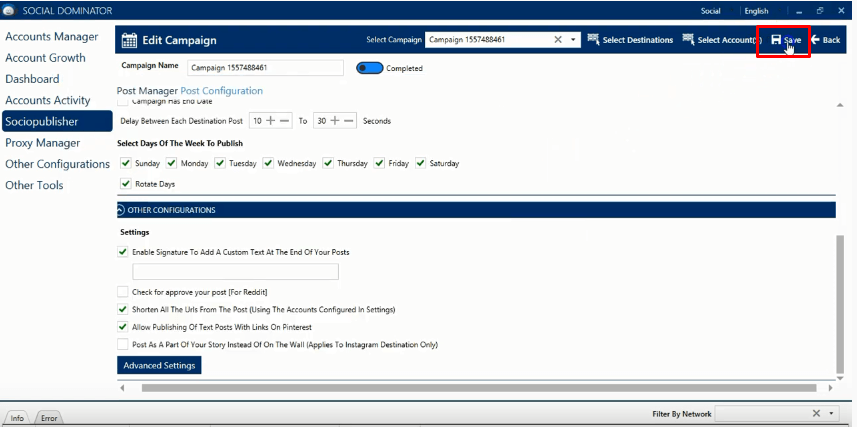Clear the selected campaign with the X icon
Viewport: 857px width, 427px height.
557,39
